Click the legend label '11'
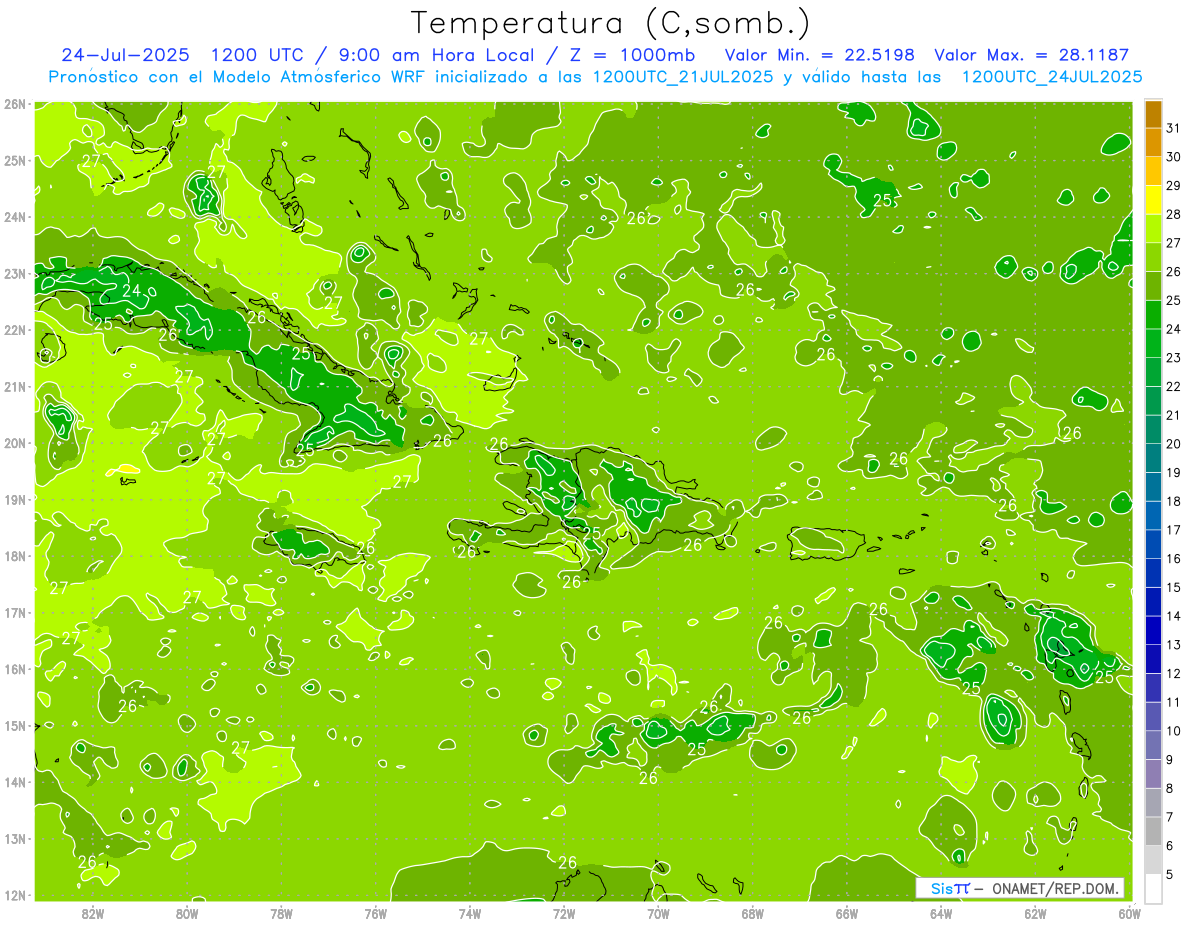The image size is (1200, 927). point(1174,702)
